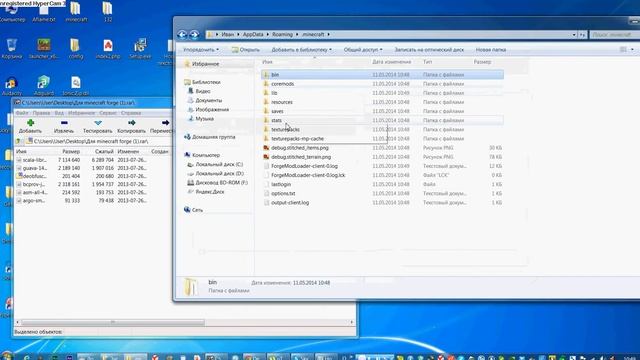Sort archive list by Размер column

pos(71,151)
